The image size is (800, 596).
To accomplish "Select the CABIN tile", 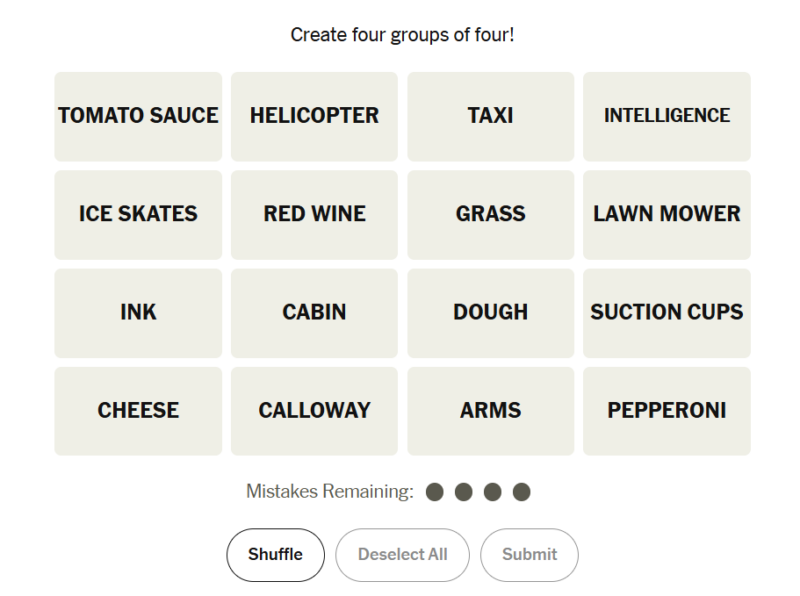I will (314, 312).
